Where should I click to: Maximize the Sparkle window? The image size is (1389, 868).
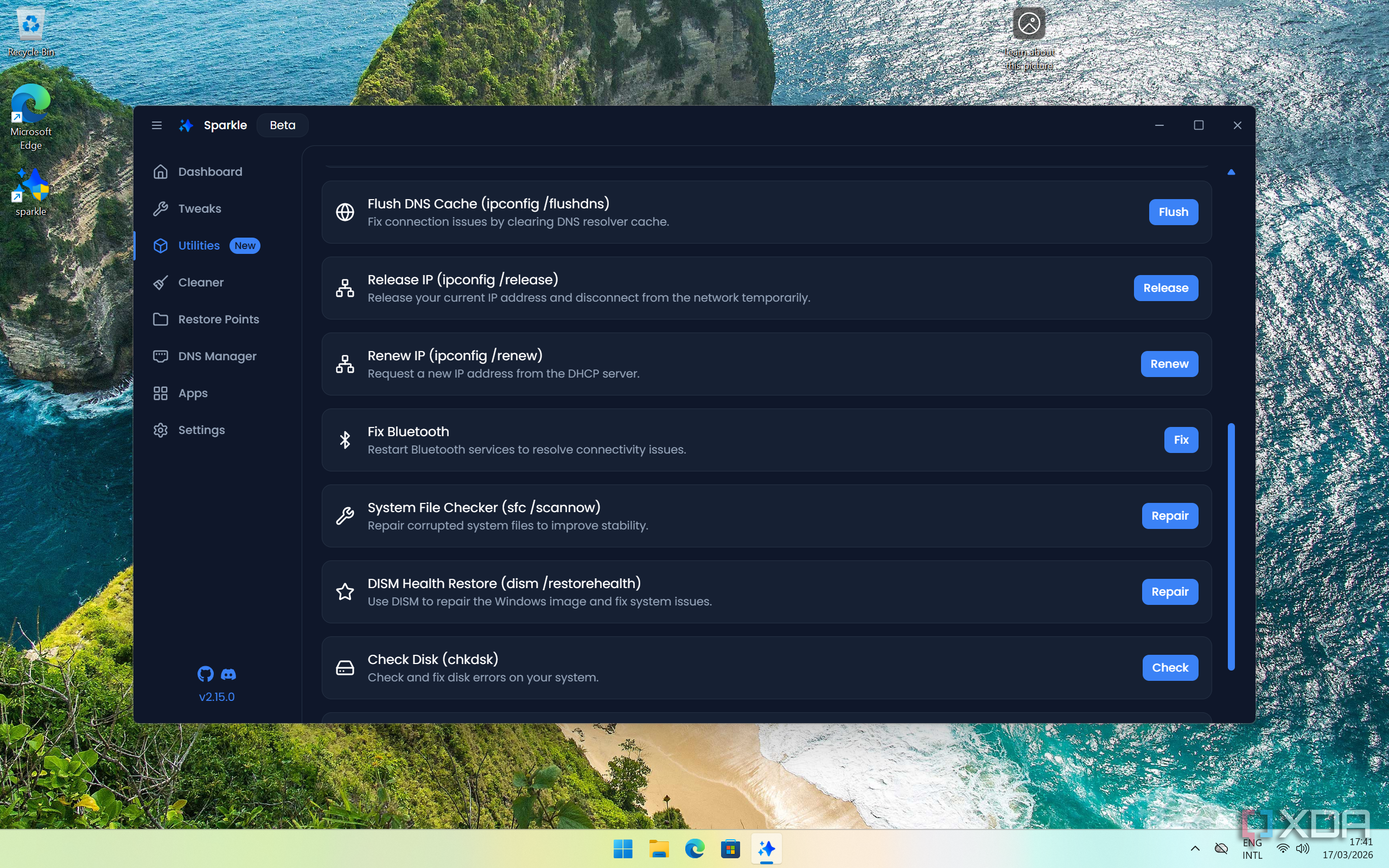[1199, 125]
